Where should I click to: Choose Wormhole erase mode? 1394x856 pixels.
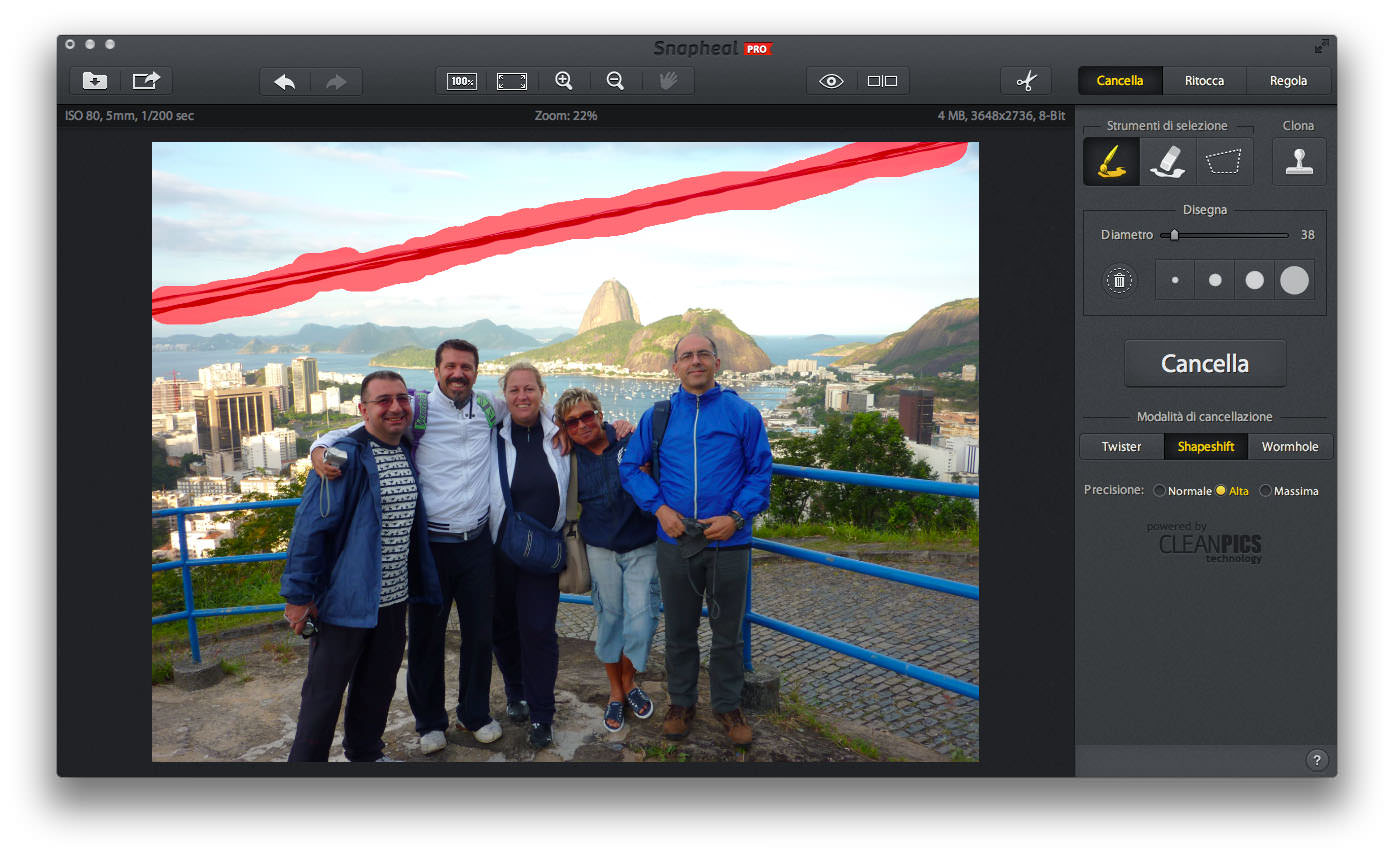(x=1289, y=447)
